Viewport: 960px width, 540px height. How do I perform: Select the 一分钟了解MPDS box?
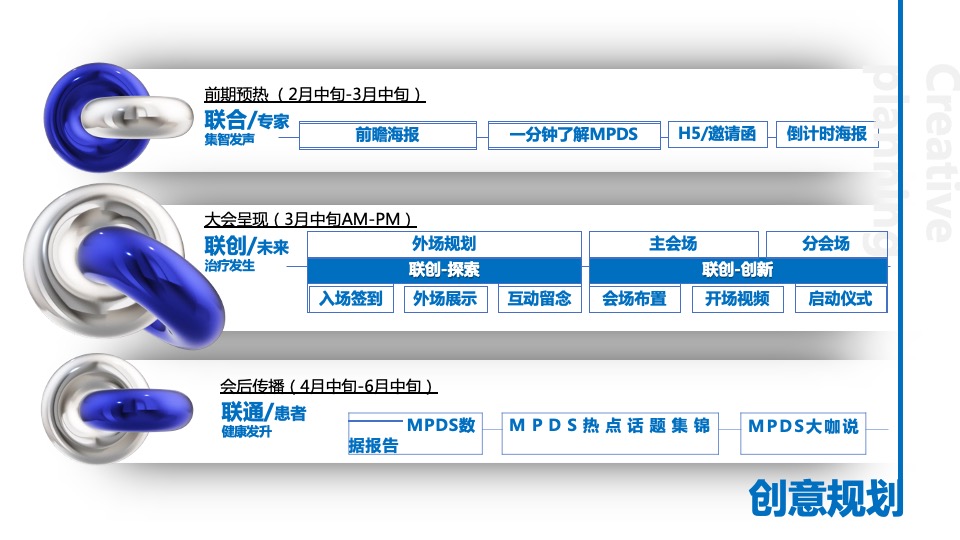[574, 135]
